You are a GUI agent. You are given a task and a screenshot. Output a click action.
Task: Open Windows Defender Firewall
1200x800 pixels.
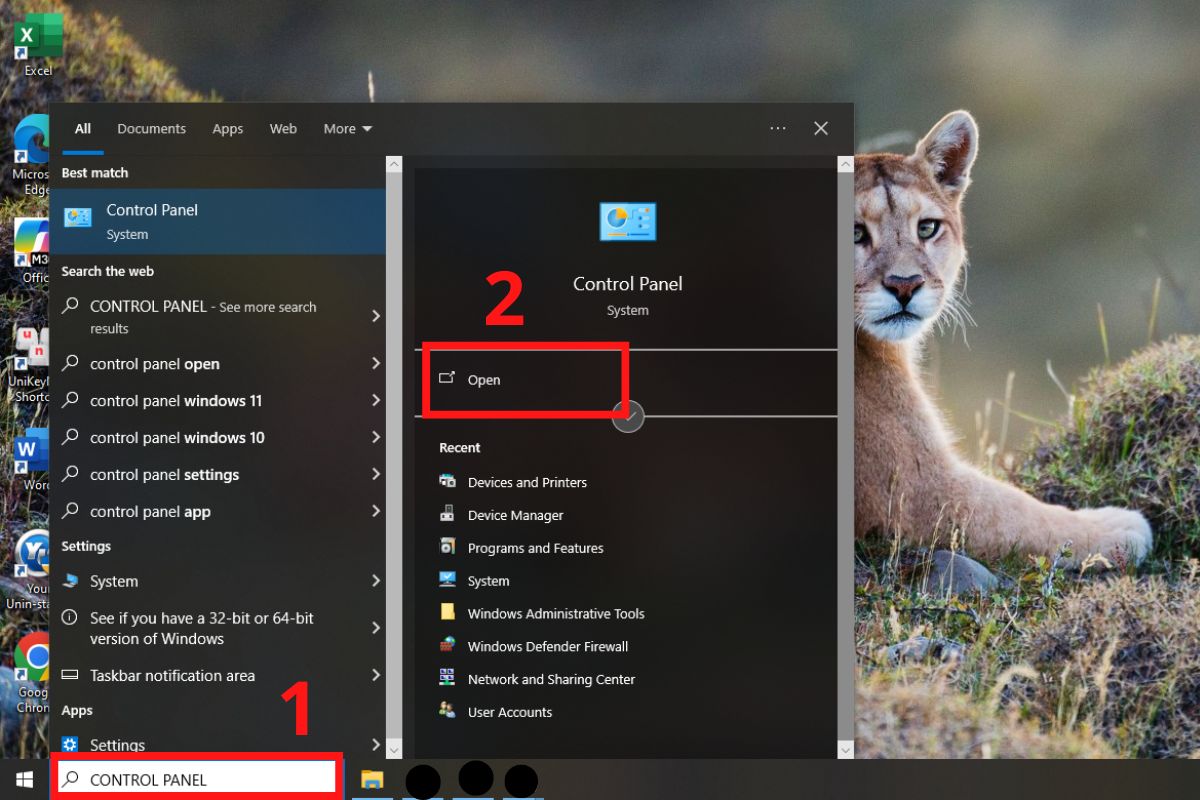point(547,646)
